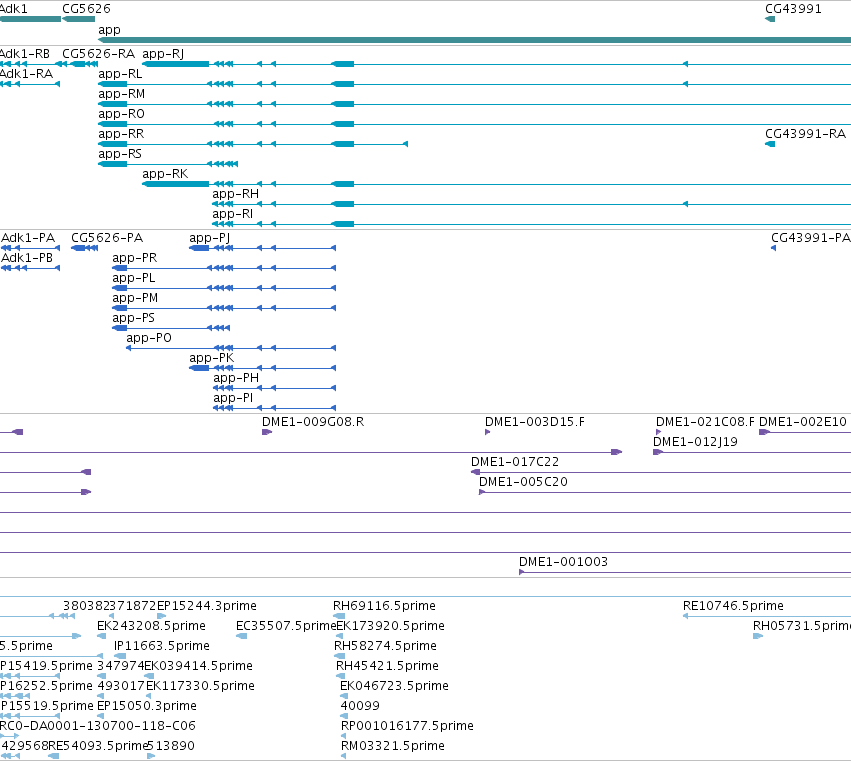The width and height of the screenshot is (851, 761).
Task: Select the app-PO protein label
Action: 149,338
